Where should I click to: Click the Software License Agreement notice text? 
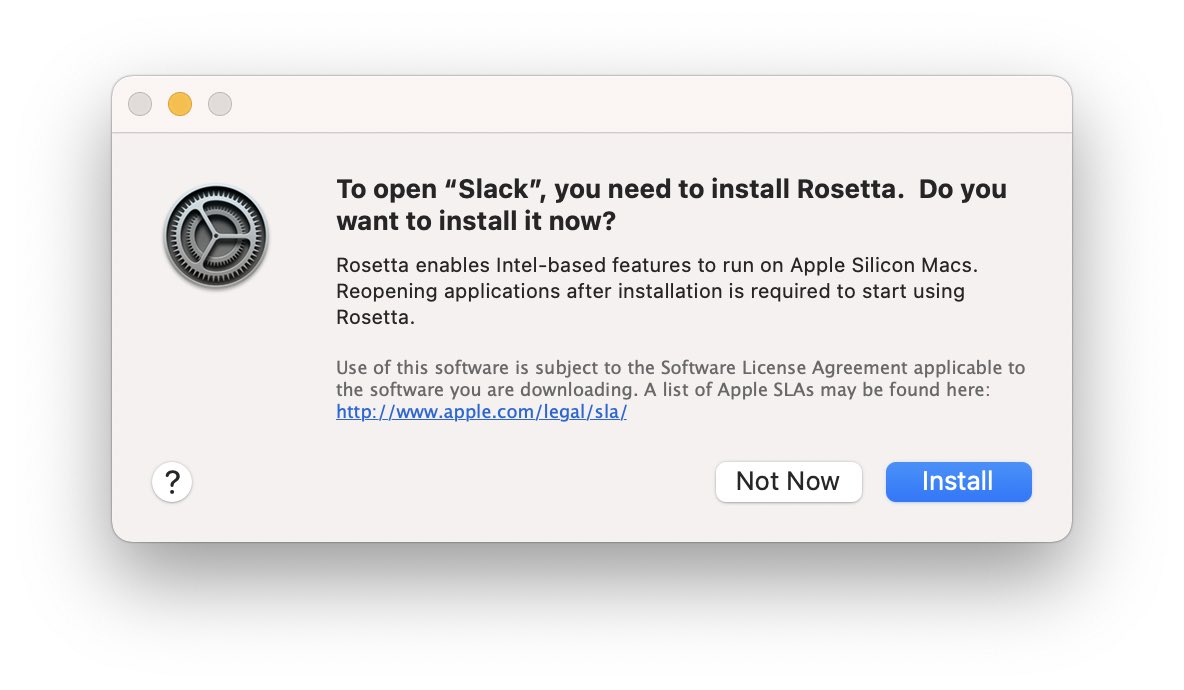680,378
